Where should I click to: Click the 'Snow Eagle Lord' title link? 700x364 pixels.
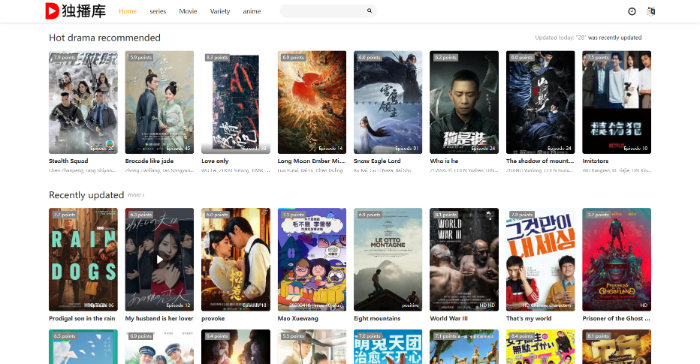[x=377, y=161]
